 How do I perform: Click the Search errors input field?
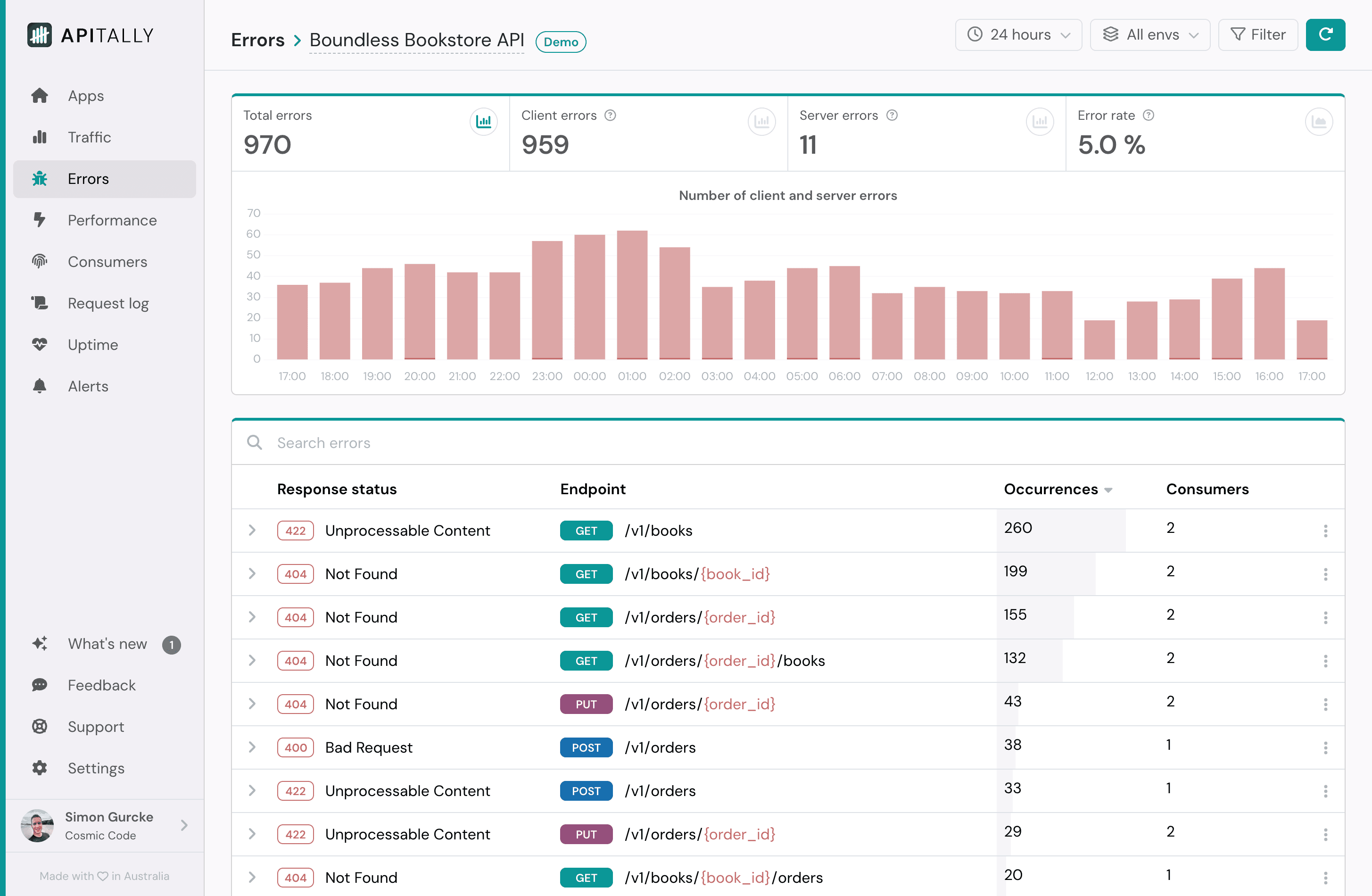click(x=788, y=443)
